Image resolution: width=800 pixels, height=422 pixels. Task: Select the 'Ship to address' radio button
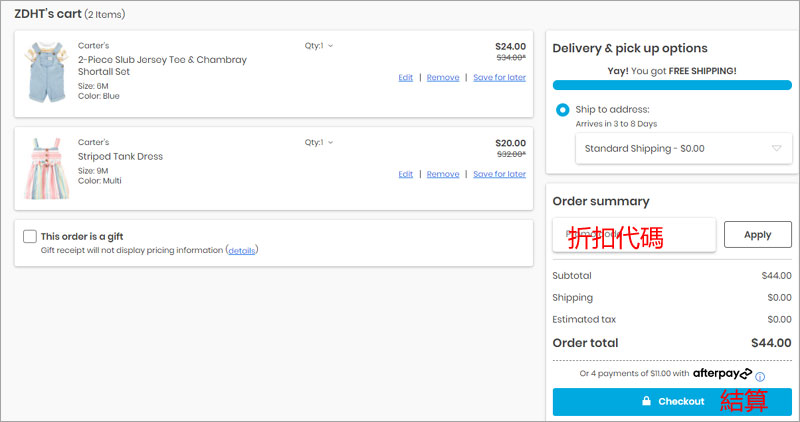click(562, 110)
